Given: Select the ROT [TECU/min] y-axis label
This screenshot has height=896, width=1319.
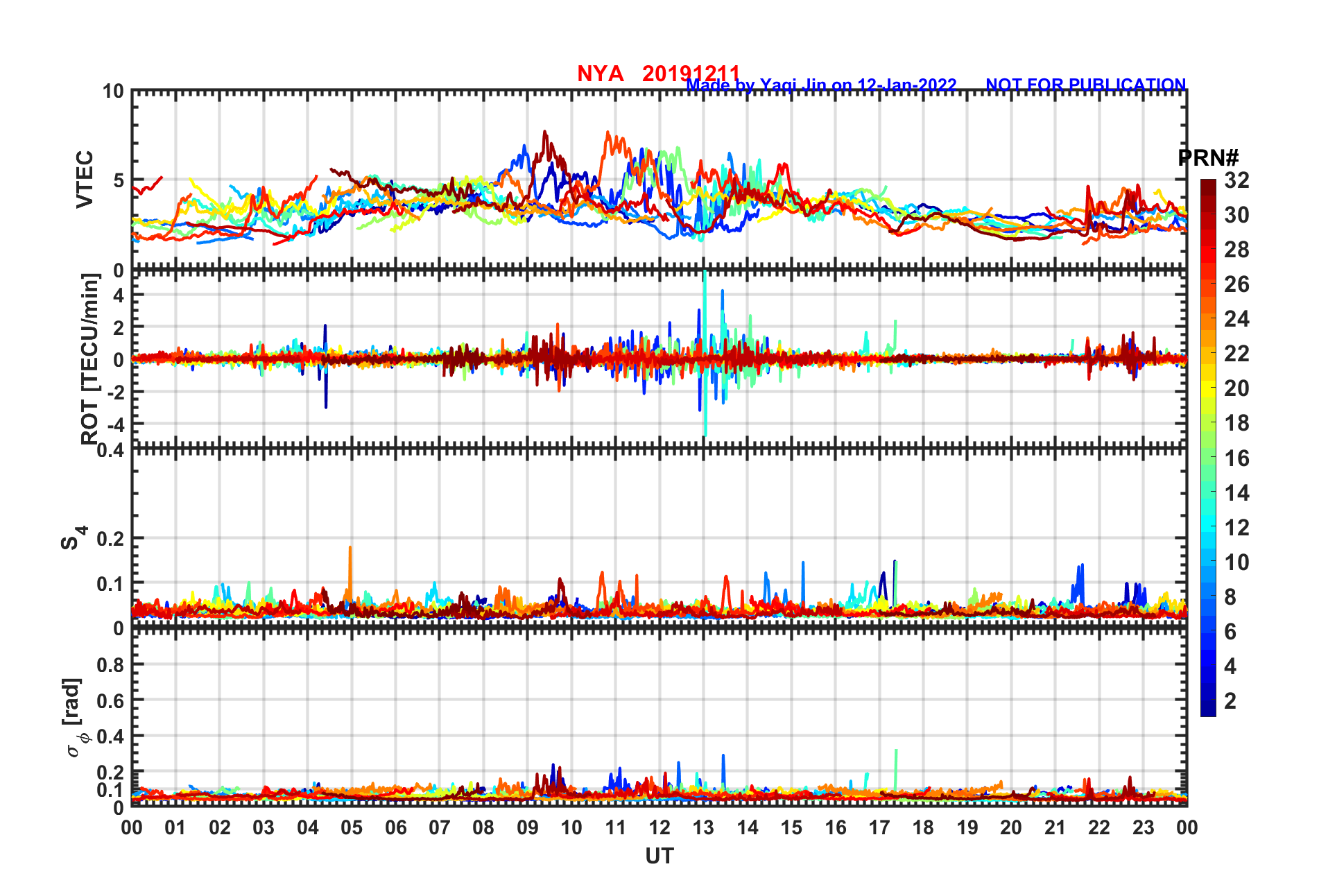Looking at the screenshot, I should click(x=90, y=359).
